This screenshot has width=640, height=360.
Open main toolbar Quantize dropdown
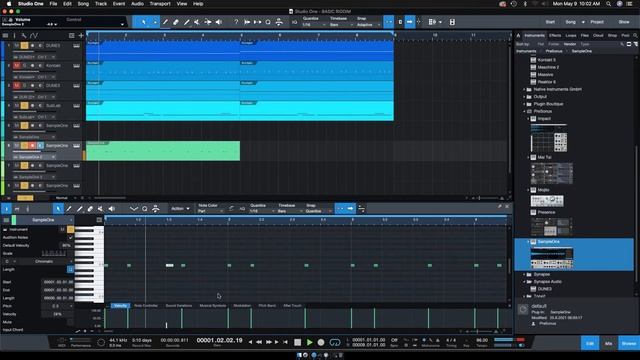click(314, 25)
